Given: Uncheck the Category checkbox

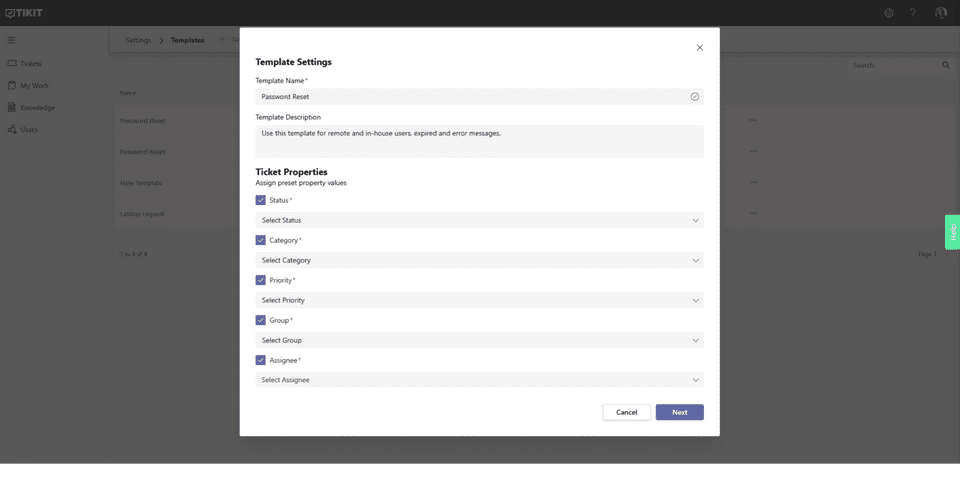Looking at the screenshot, I should (x=261, y=240).
